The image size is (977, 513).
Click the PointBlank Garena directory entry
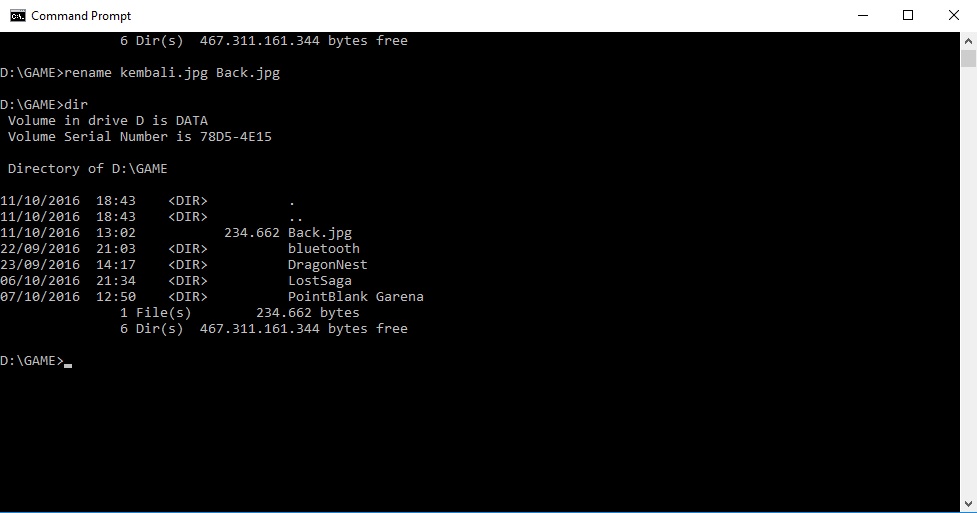click(356, 297)
